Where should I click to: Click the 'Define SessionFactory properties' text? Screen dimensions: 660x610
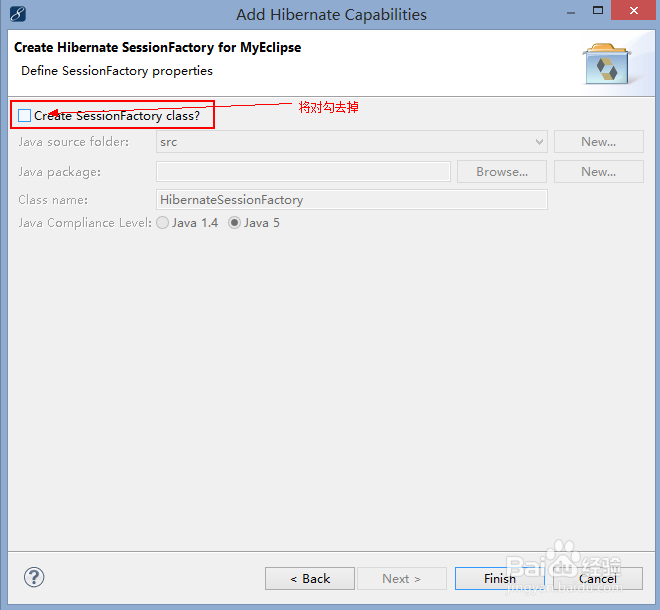click(x=117, y=71)
